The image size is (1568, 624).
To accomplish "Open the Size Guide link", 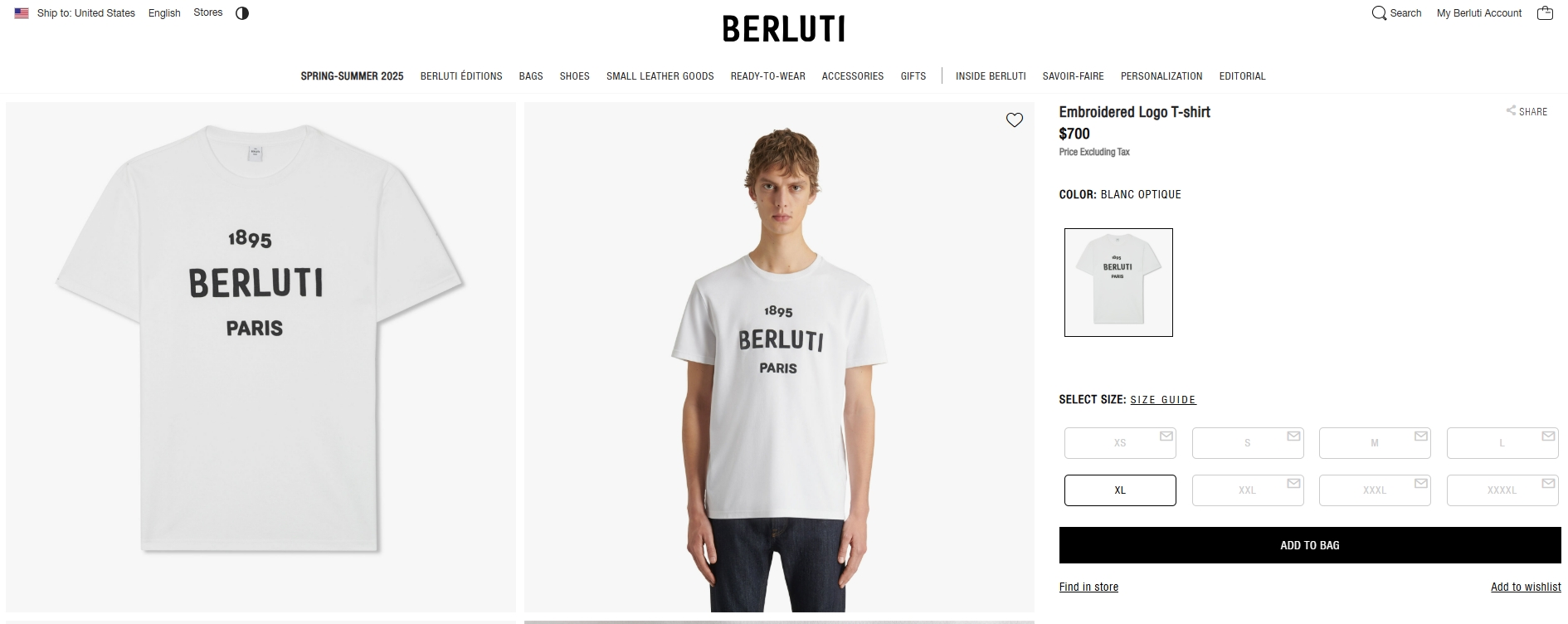I will point(1163,400).
